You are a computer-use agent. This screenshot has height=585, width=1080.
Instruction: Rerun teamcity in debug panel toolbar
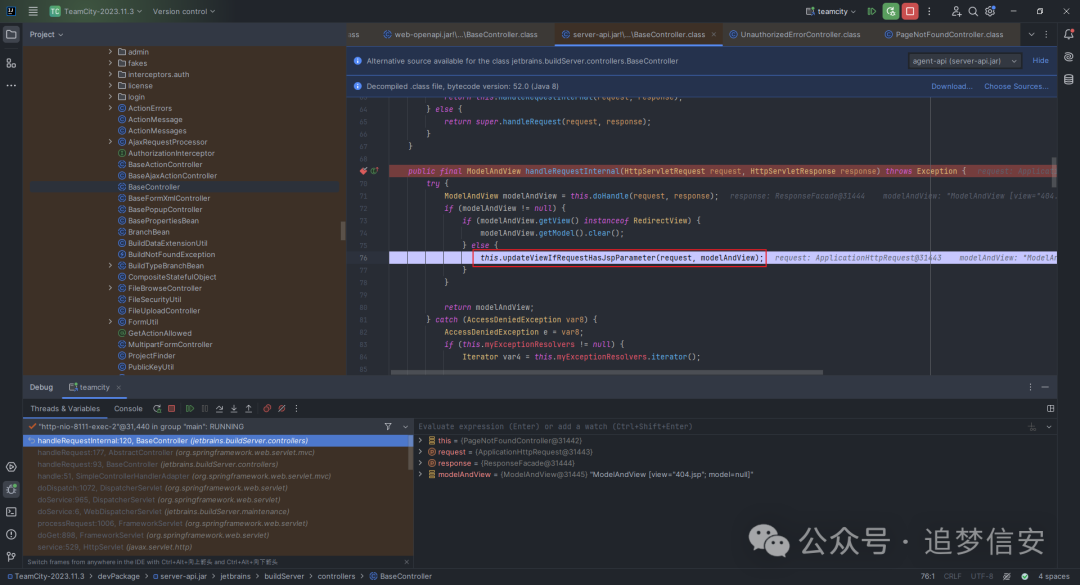pos(157,409)
